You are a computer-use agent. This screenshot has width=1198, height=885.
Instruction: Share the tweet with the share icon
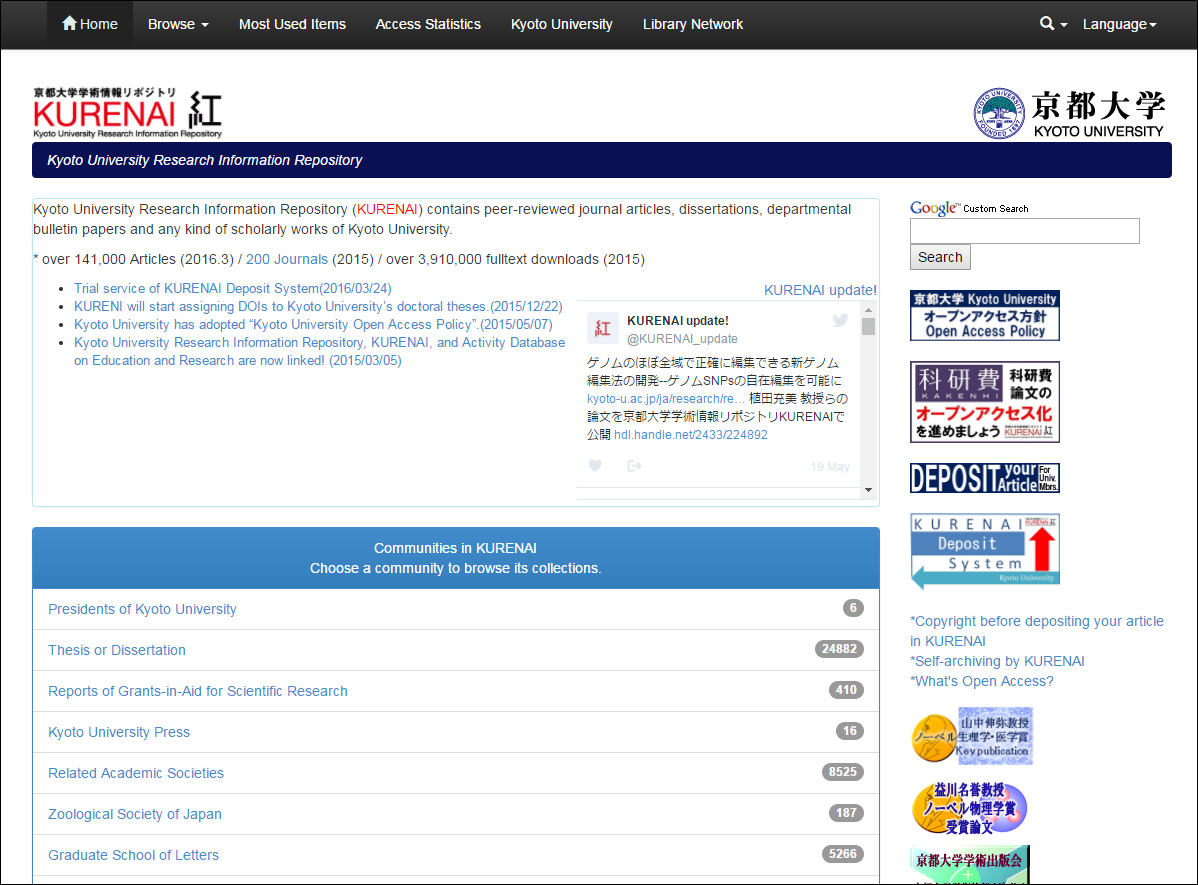point(634,465)
